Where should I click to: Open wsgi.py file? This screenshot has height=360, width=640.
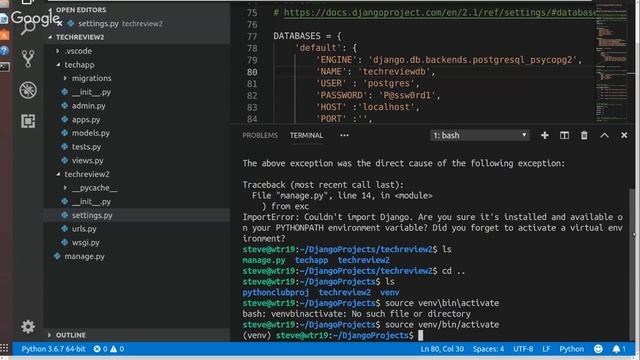[x=85, y=242]
